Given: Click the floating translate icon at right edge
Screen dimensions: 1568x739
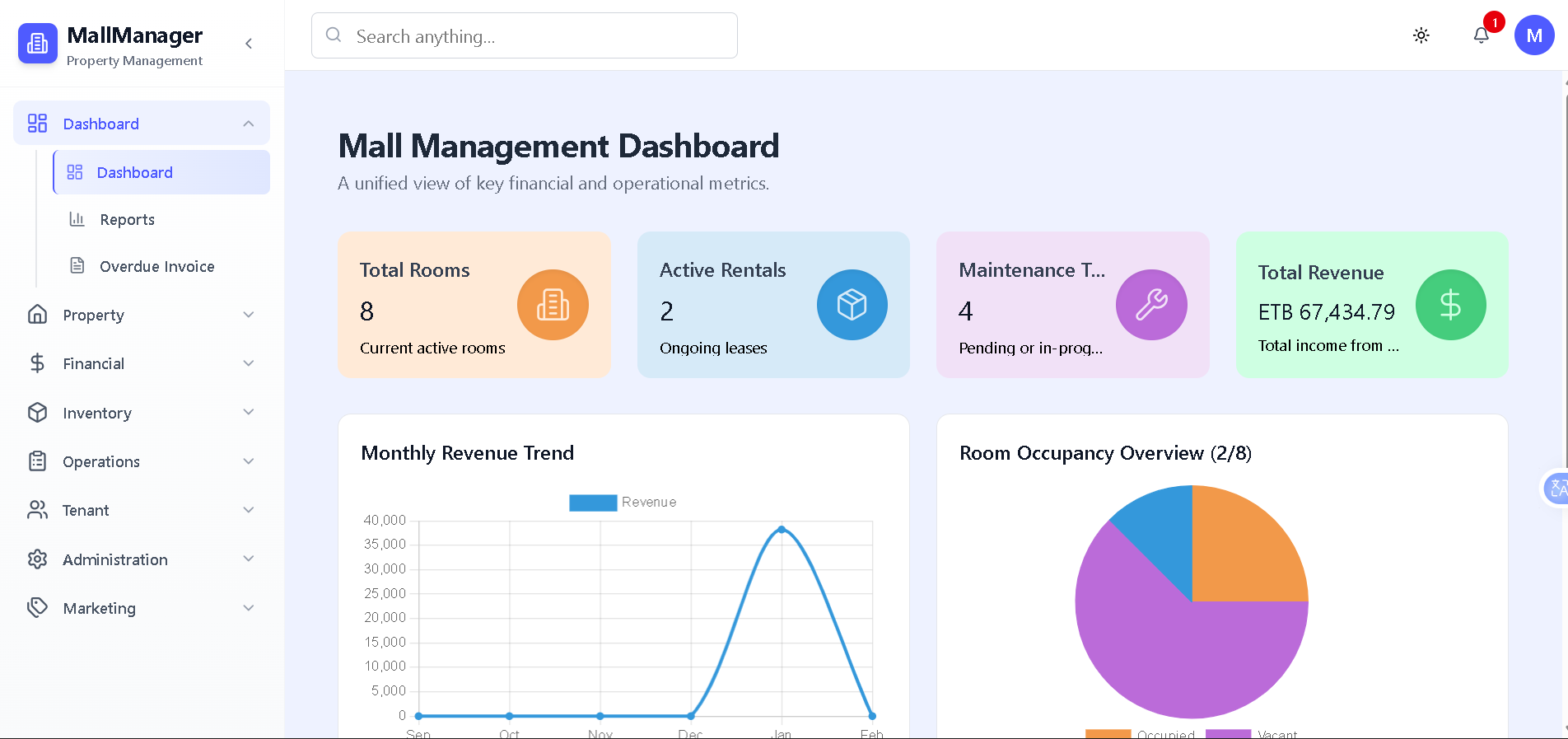Looking at the screenshot, I should coord(1556,489).
